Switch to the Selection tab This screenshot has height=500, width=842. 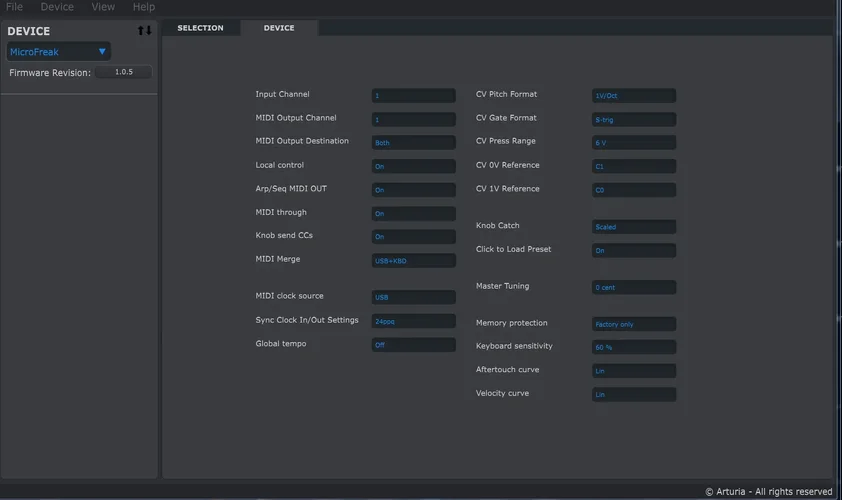200,28
